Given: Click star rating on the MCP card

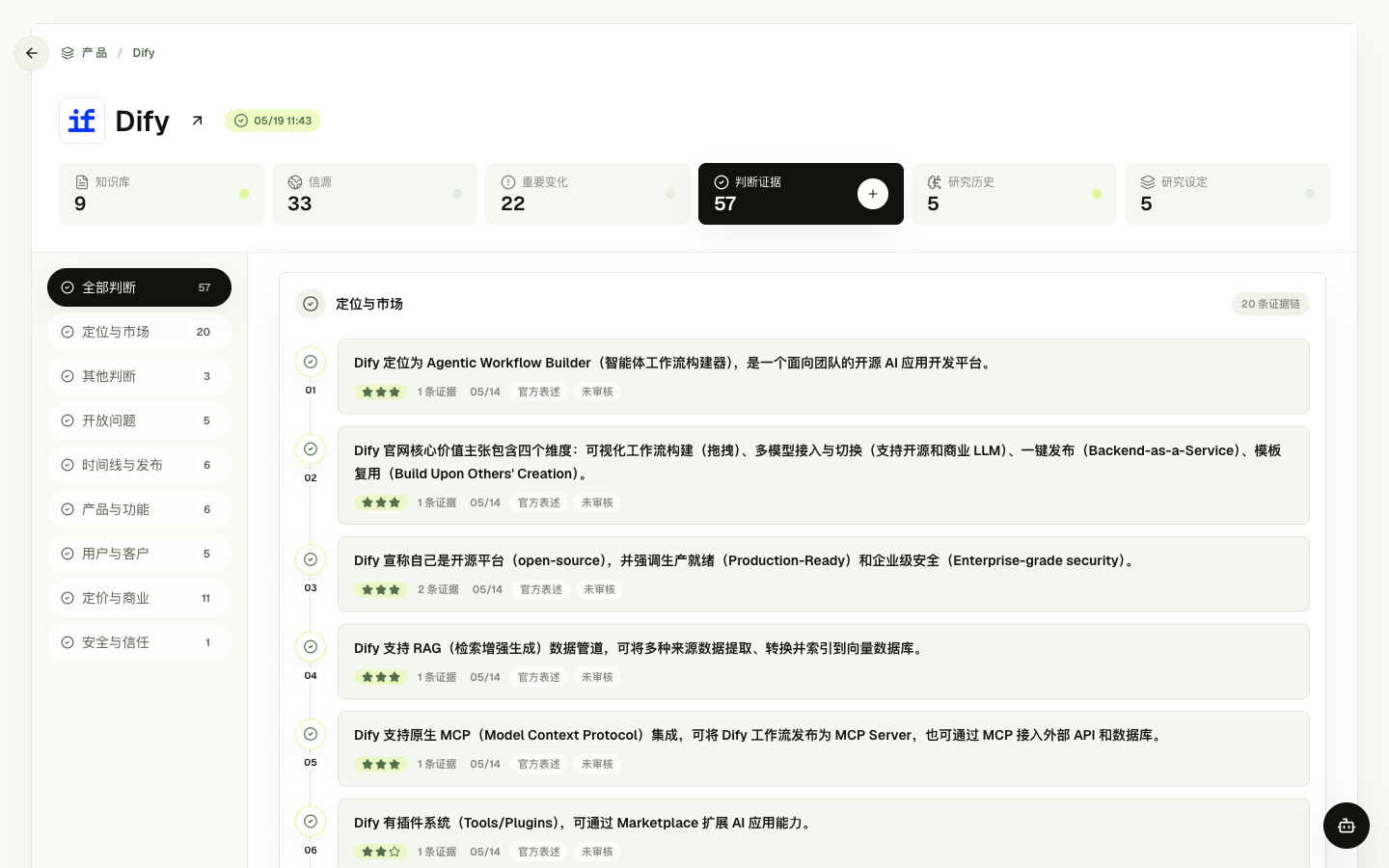Looking at the screenshot, I should pyautogui.click(x=381, y=764).
